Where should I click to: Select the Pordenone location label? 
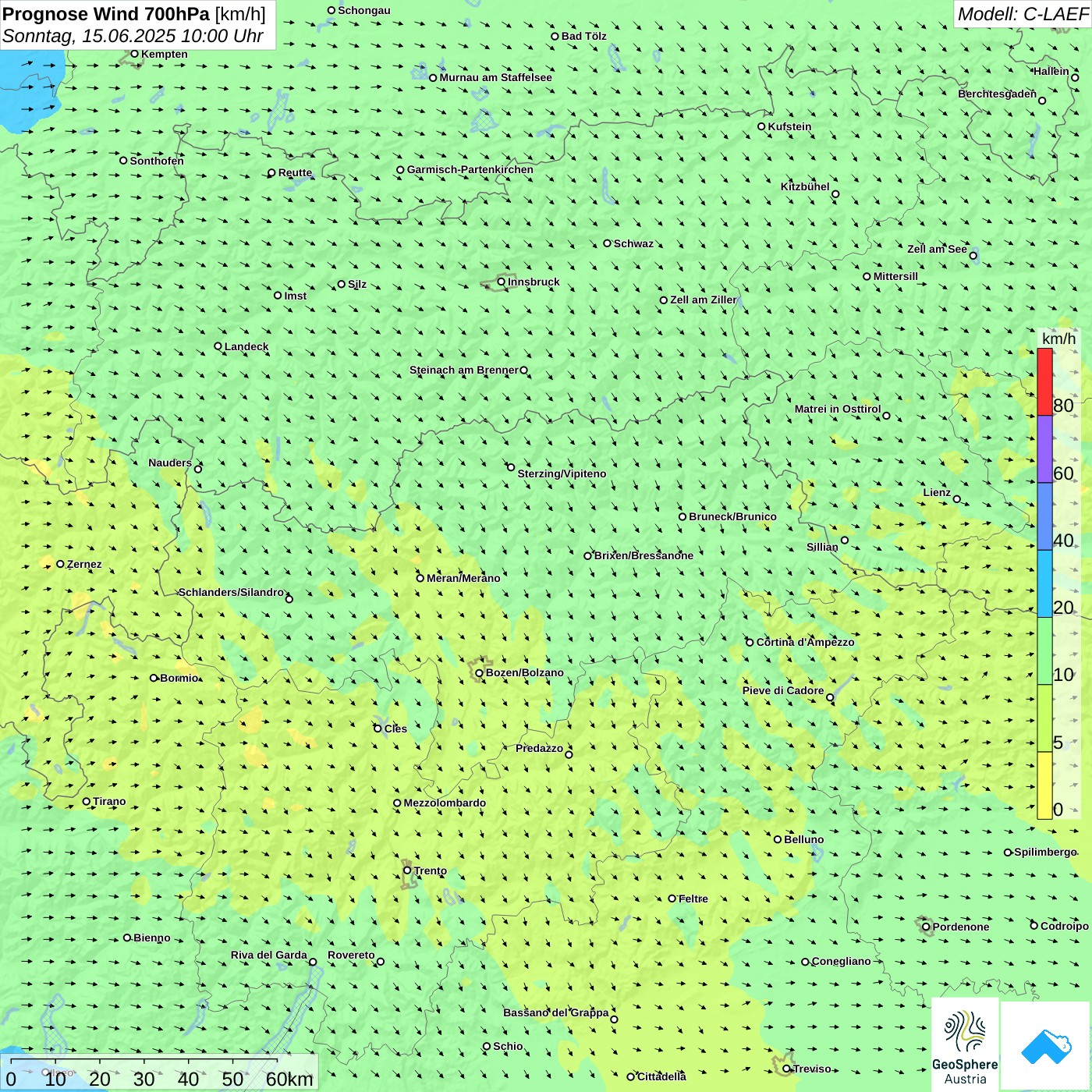click(961, 927)
